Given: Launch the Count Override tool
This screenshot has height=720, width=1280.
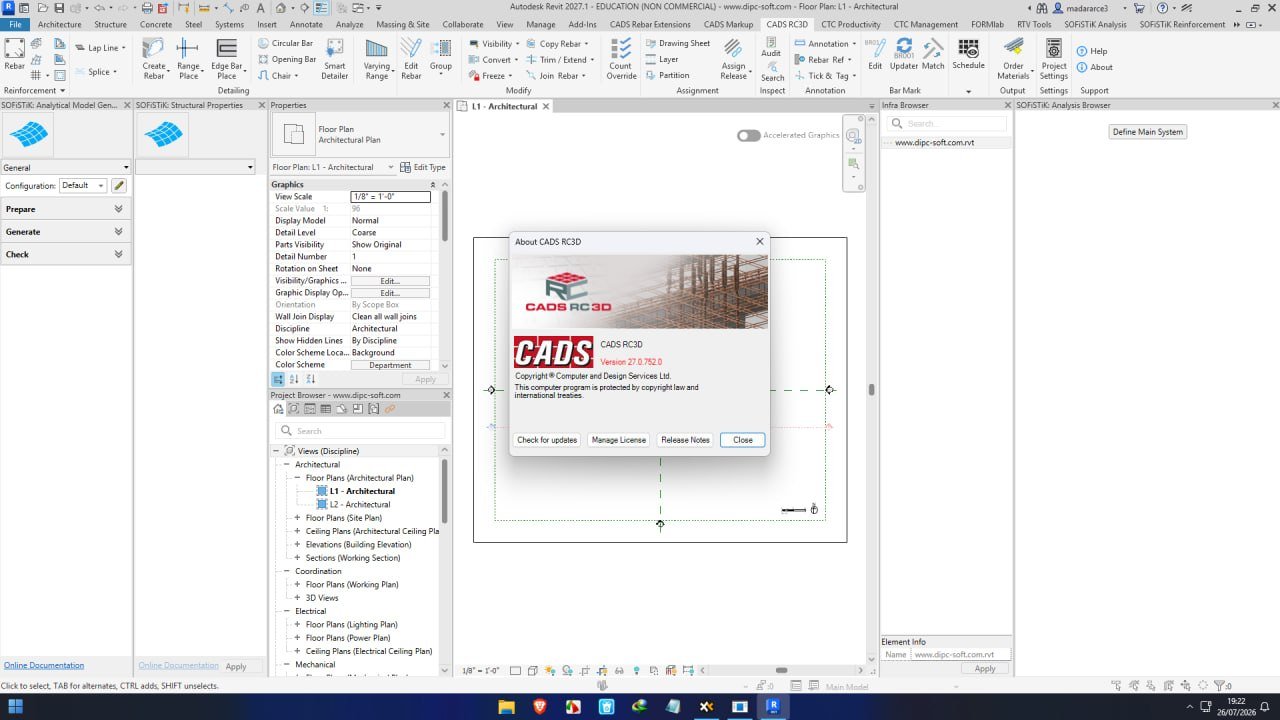Looking at the screenshot, I should [621, 58].
